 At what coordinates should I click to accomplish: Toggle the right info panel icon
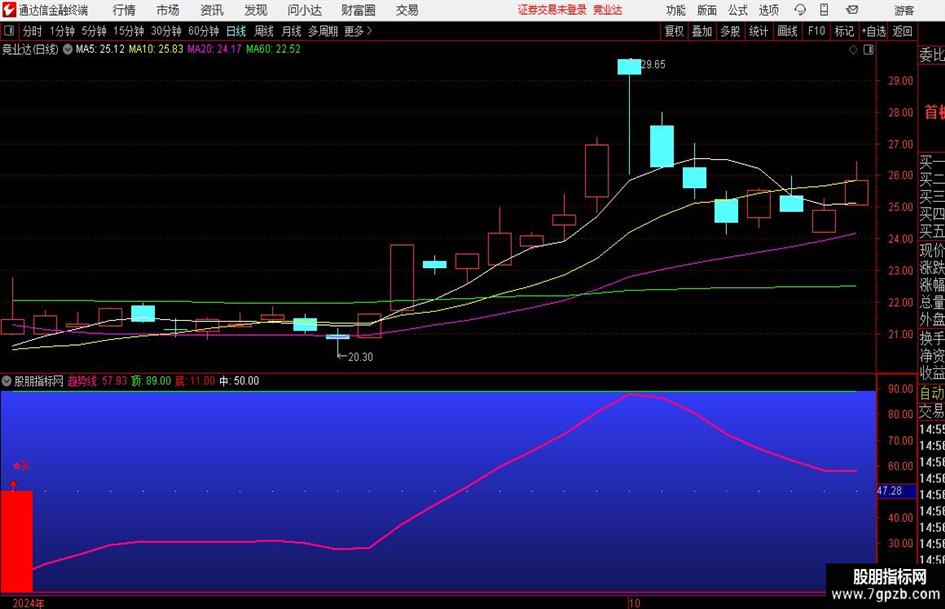click(868, 50)
